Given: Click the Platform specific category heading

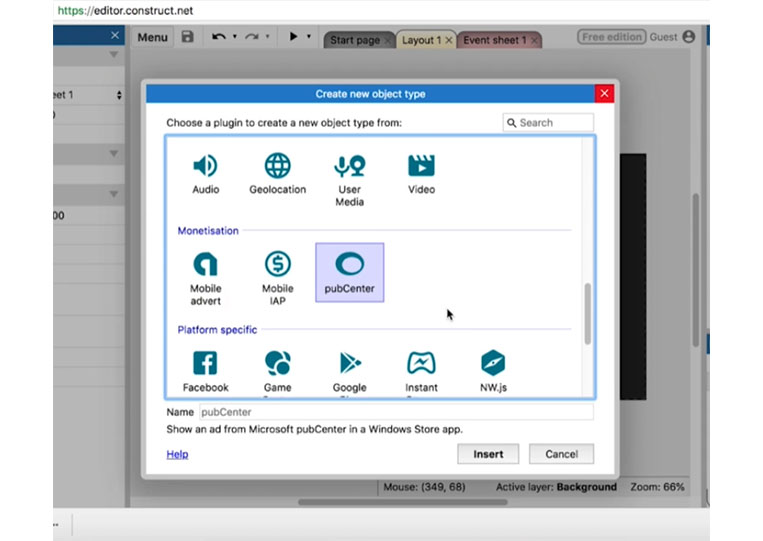Looking at the screenshot, I should tap(217, 330).
